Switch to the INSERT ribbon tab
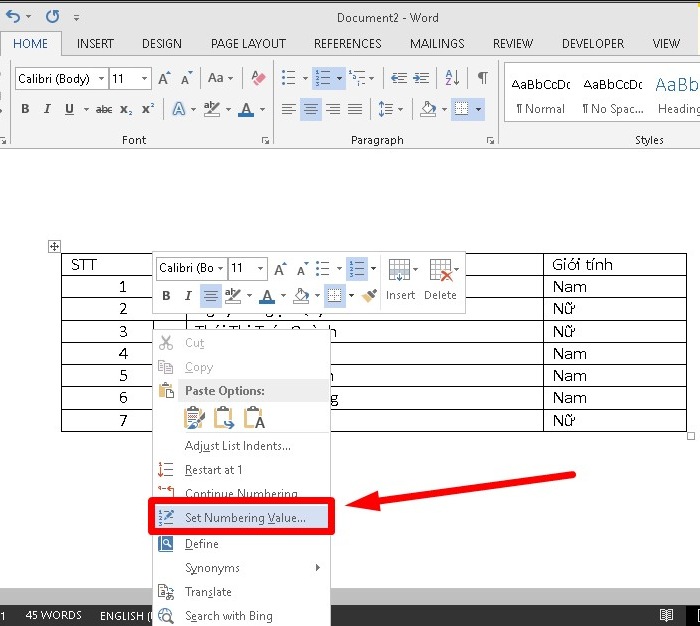The image size is (700, 626). click(95, 44)
